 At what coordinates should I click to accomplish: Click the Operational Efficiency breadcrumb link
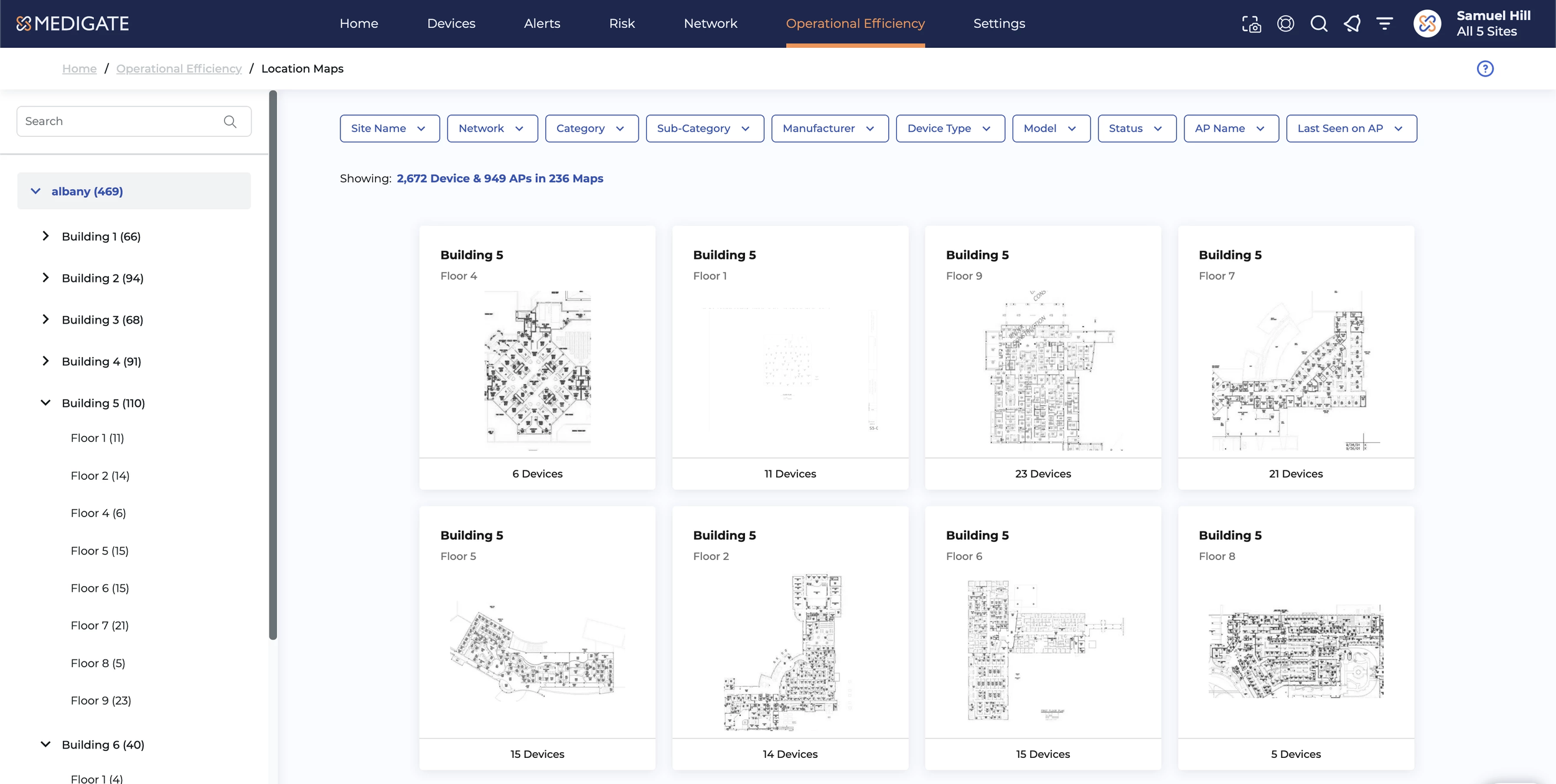pos(179,68)
